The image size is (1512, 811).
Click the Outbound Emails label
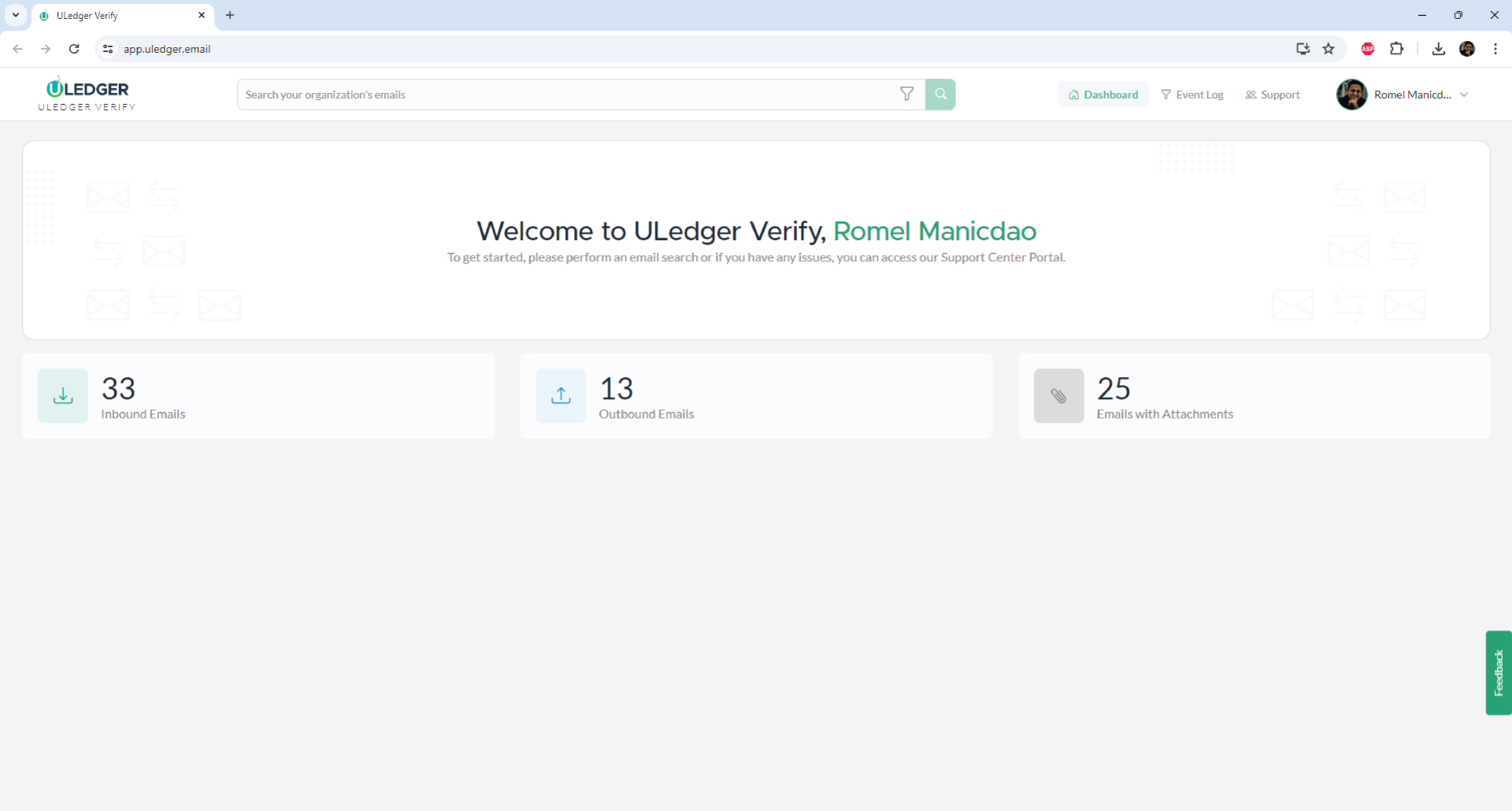647,414
